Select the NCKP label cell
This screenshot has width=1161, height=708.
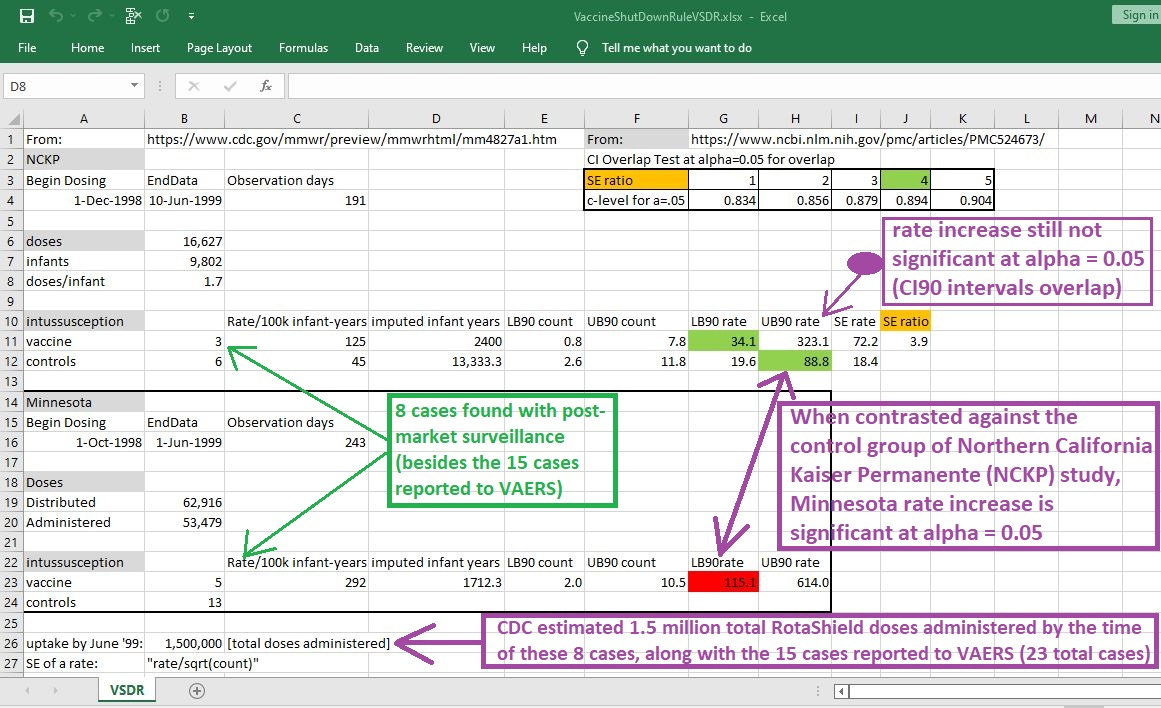coord(84,159)
